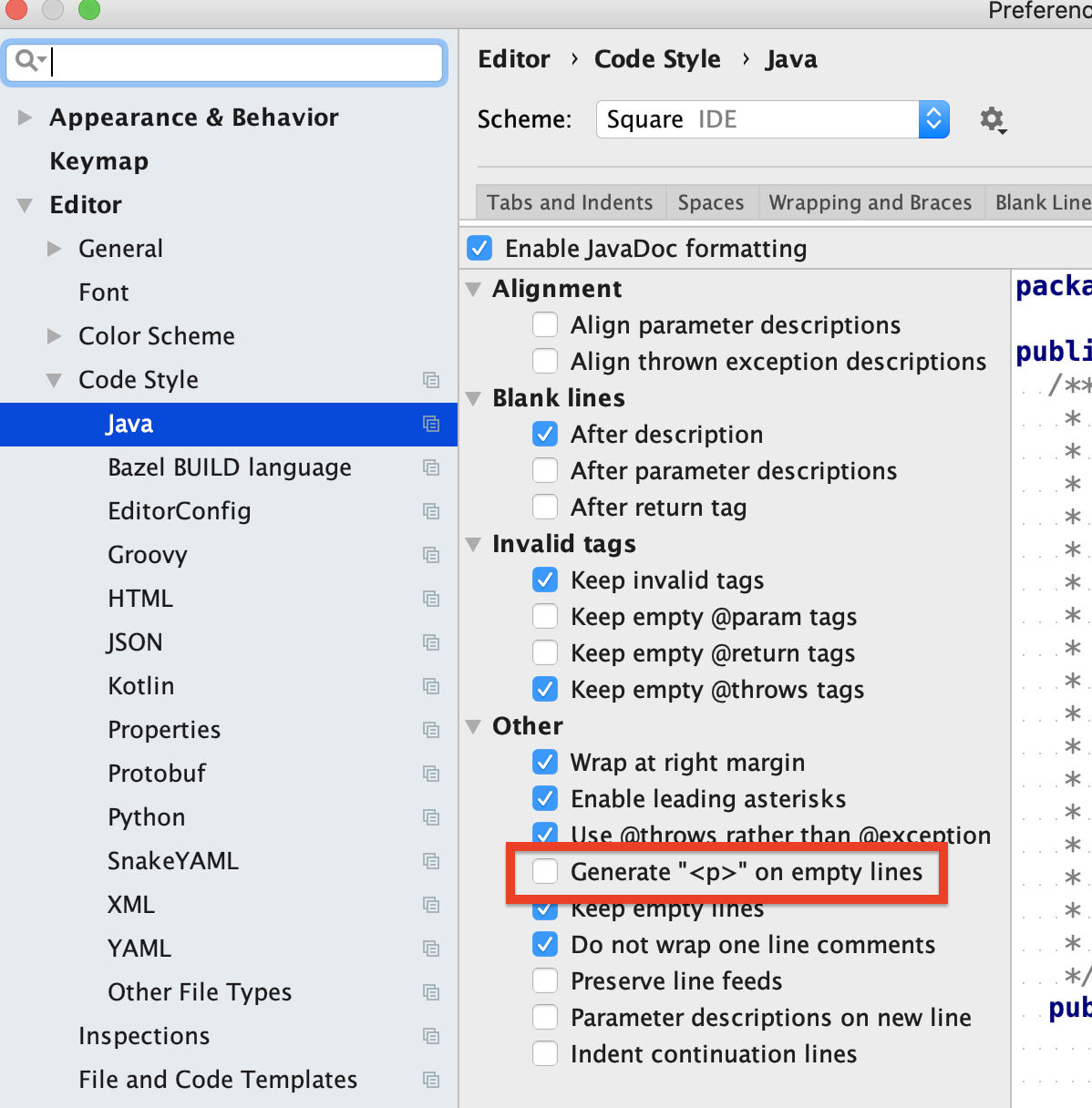Click the search magnifier icon
This screenshot has height=1108, width=1092.
(27, 61)
